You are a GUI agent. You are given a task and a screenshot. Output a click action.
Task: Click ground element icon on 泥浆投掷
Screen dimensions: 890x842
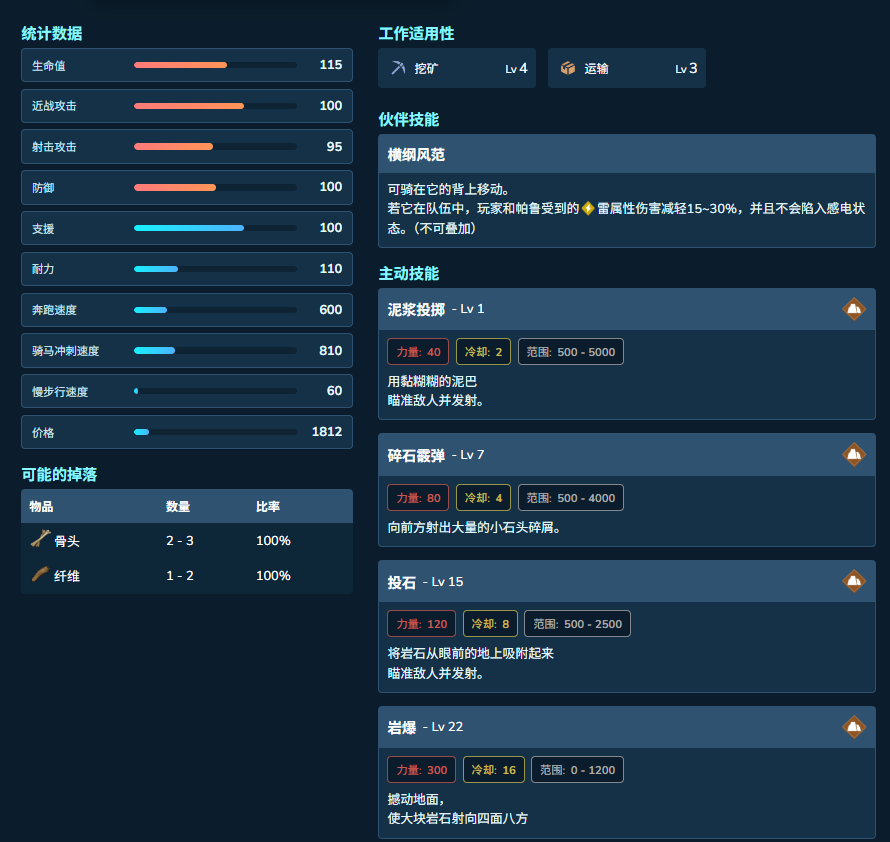tap(854, 309)
